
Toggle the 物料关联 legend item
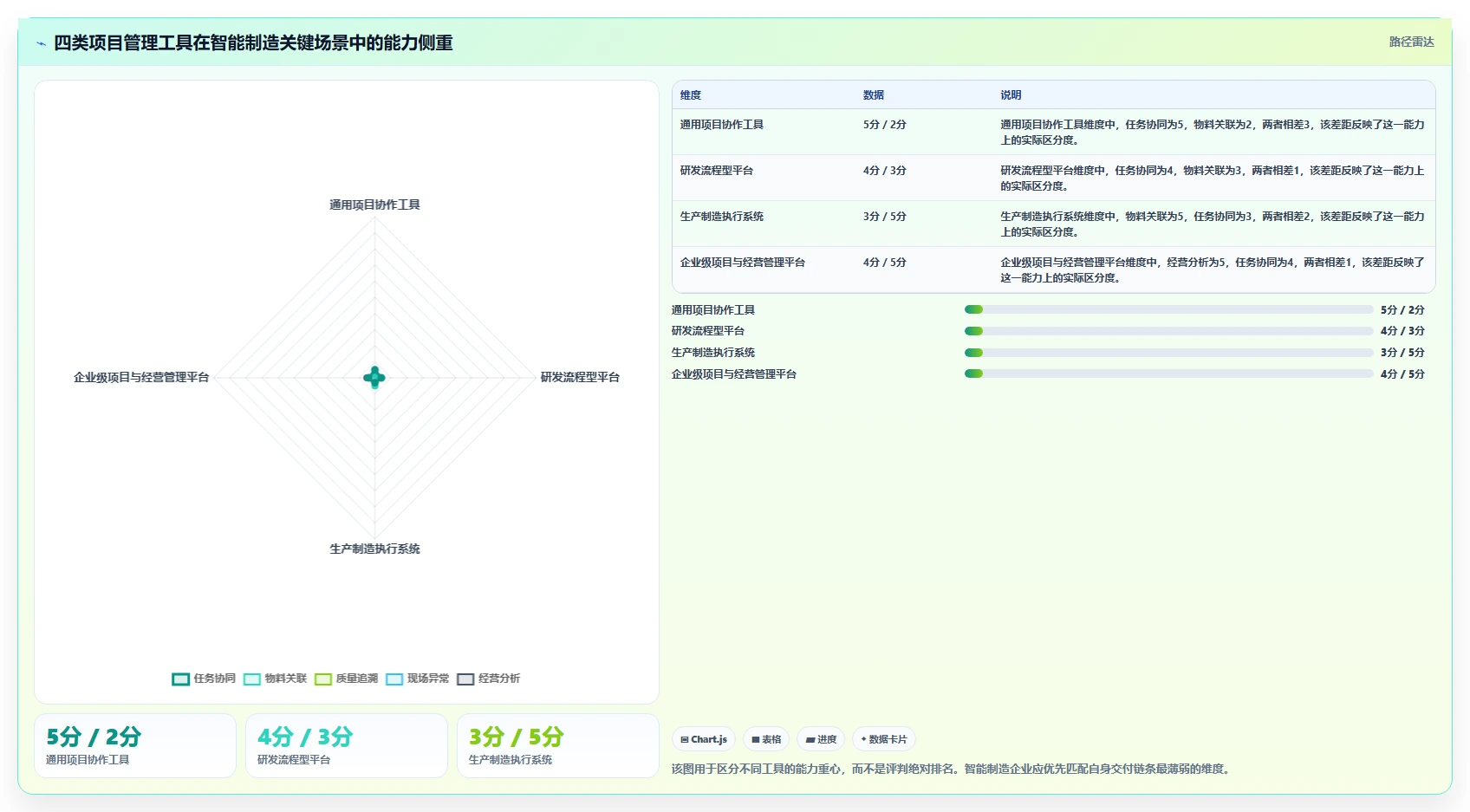pyautogui.click(x=275, y=679)
